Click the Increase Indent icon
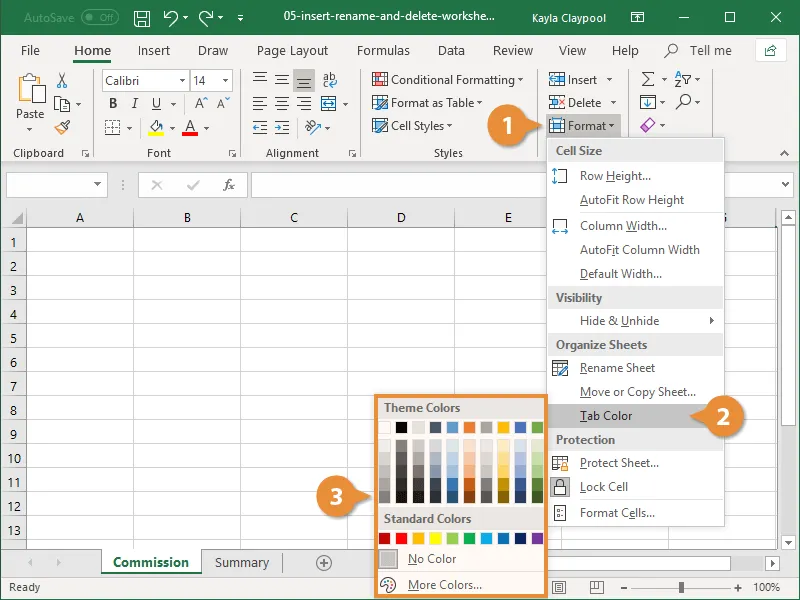 tap(282, 127)
